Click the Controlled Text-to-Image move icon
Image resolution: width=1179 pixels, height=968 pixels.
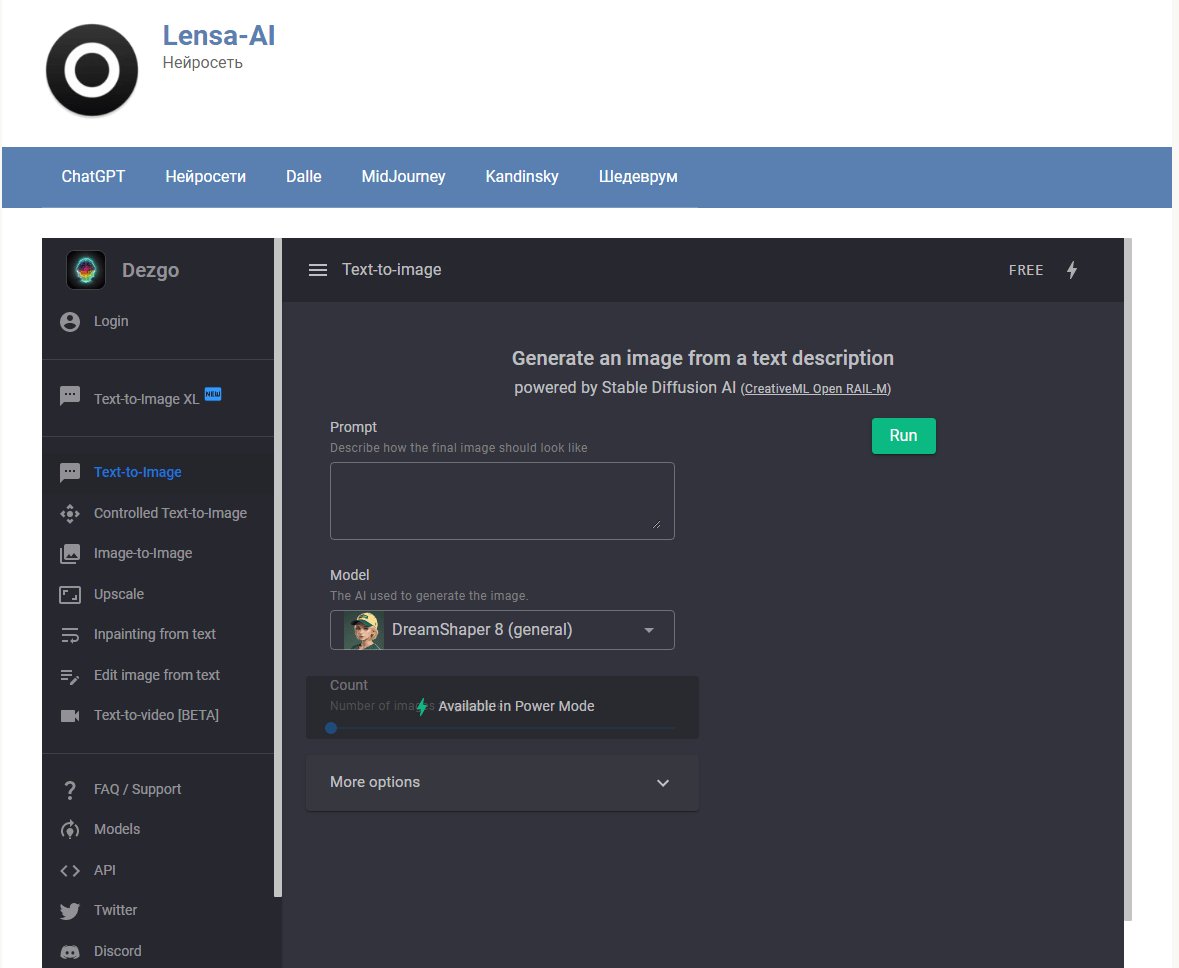click(70, 514)
